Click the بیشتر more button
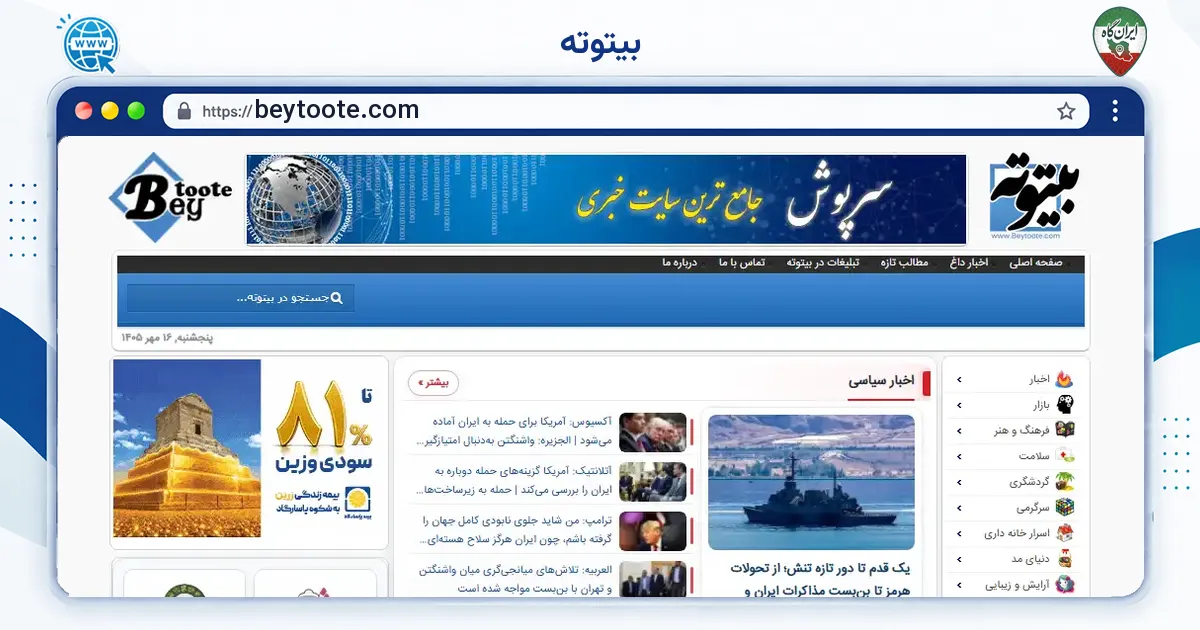This screenshot has height=630, width=1200. [434, 383]
